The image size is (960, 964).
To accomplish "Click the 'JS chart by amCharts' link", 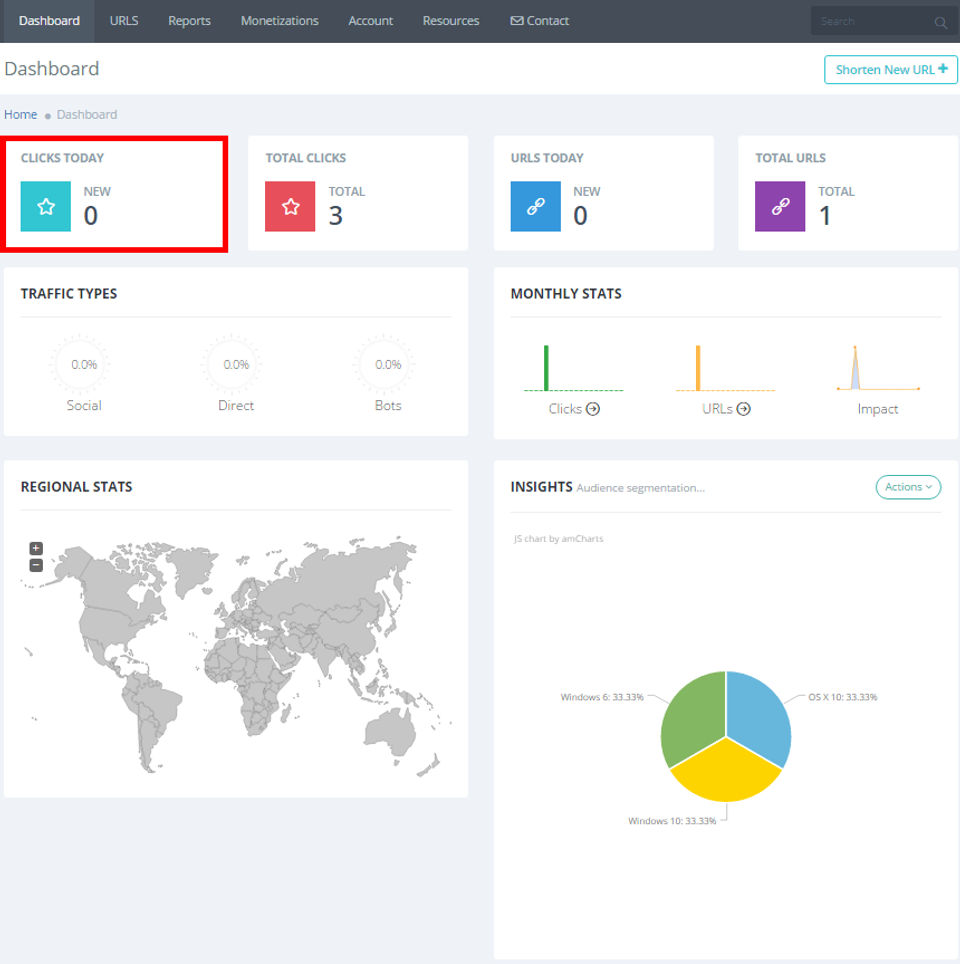I will tap(558, 539).
